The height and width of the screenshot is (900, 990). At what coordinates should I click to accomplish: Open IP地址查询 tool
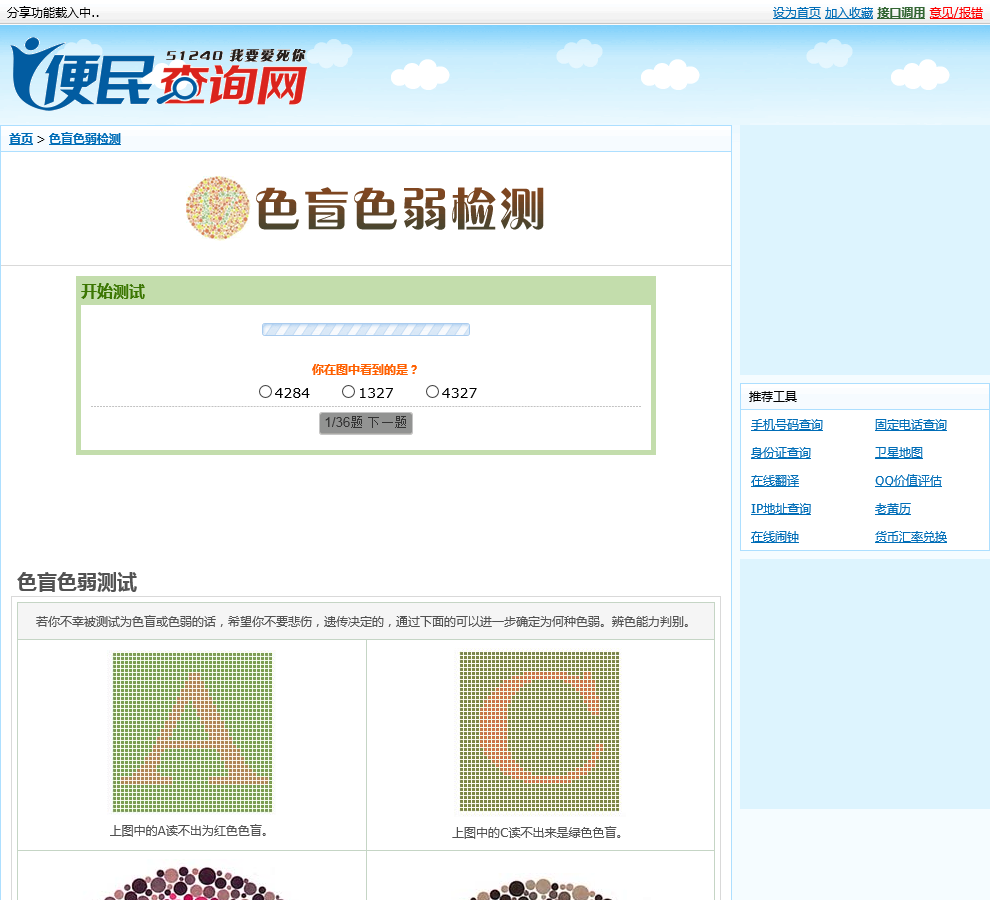pyautogui.click(x=780, y=508)
